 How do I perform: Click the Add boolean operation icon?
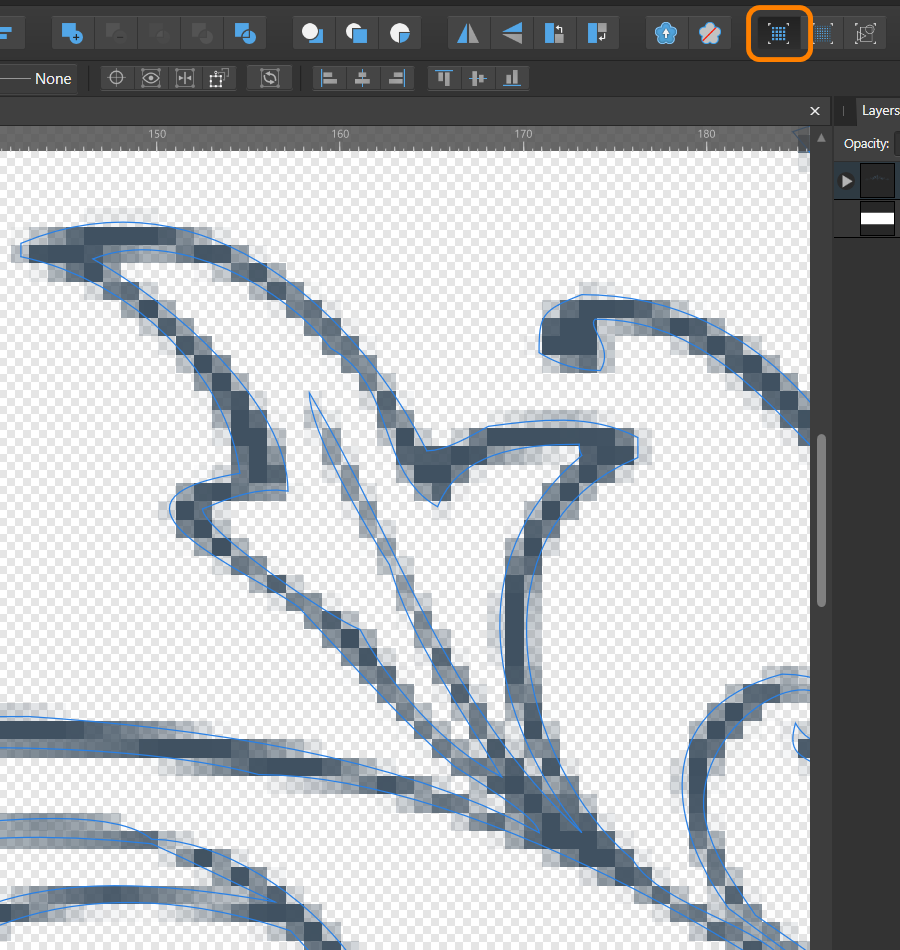(x=72, y=33)
